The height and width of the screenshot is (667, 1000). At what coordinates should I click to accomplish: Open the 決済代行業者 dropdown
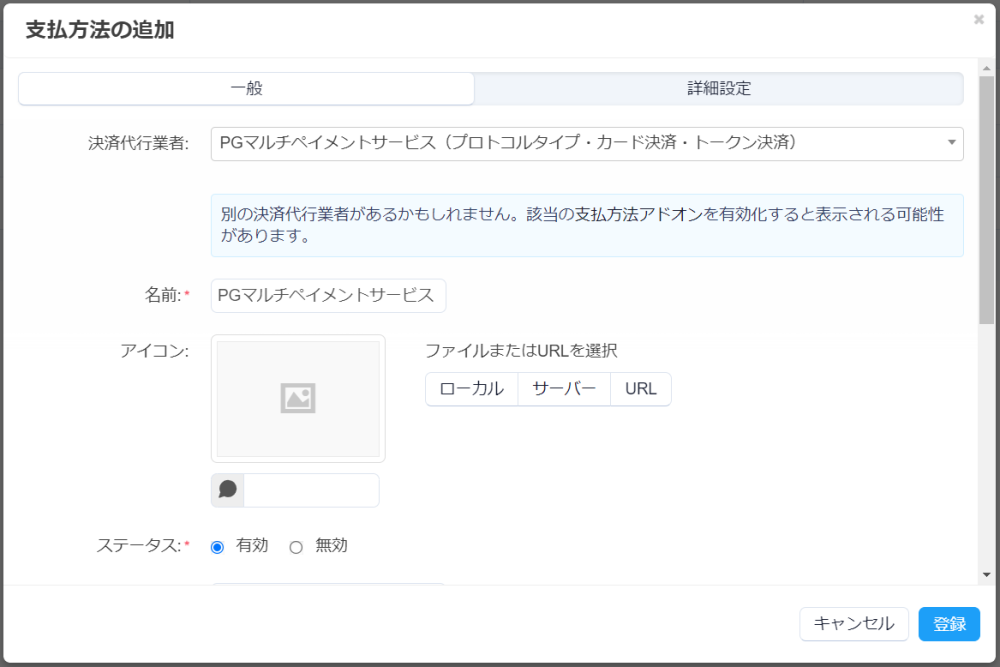click(x=587, y=143)
